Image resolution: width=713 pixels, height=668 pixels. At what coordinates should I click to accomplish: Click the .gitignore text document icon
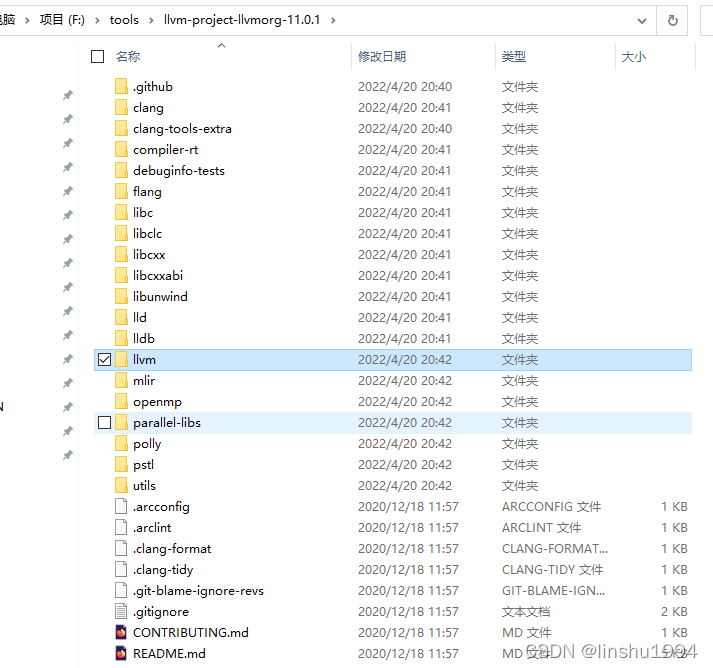coord(121,611)
